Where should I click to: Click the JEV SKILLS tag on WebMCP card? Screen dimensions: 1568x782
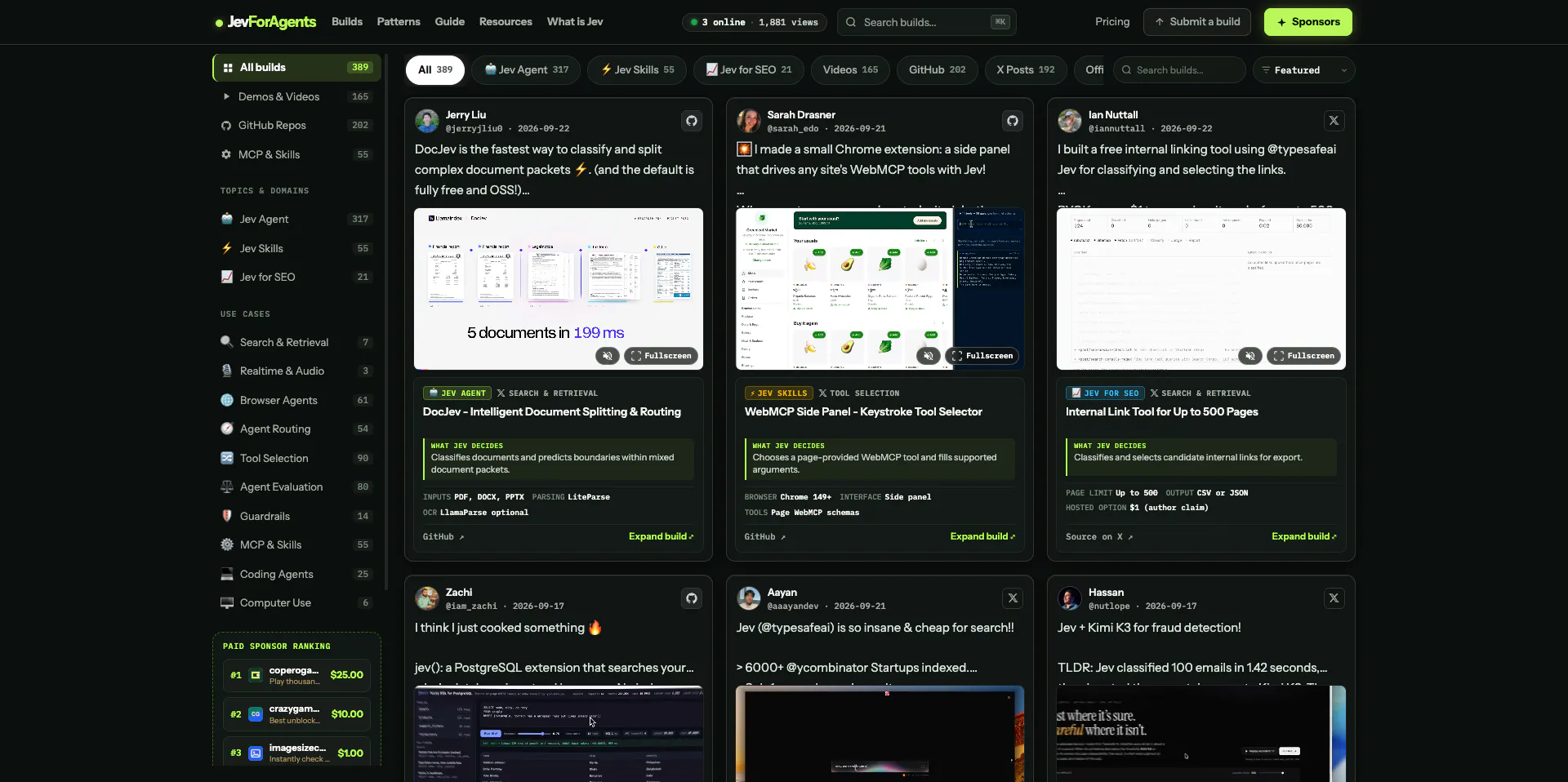point(778,393)
